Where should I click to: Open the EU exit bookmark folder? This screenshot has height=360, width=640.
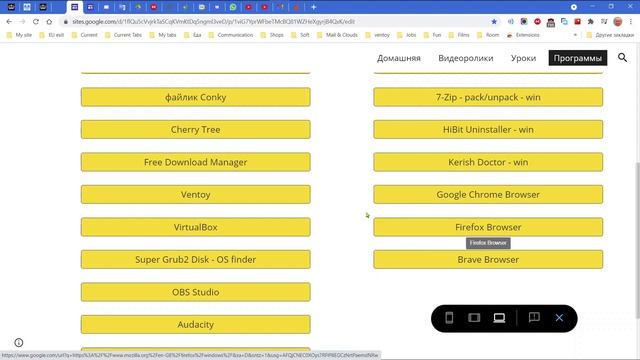point(52,35)
